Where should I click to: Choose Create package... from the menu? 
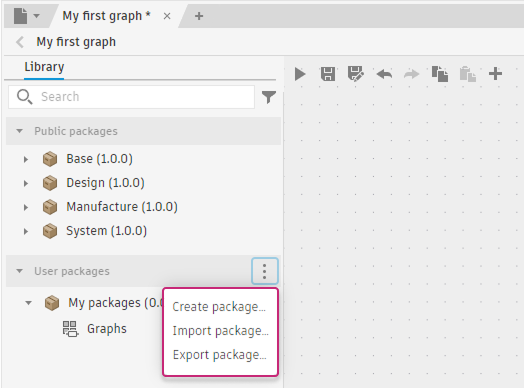tap(219, 307)
